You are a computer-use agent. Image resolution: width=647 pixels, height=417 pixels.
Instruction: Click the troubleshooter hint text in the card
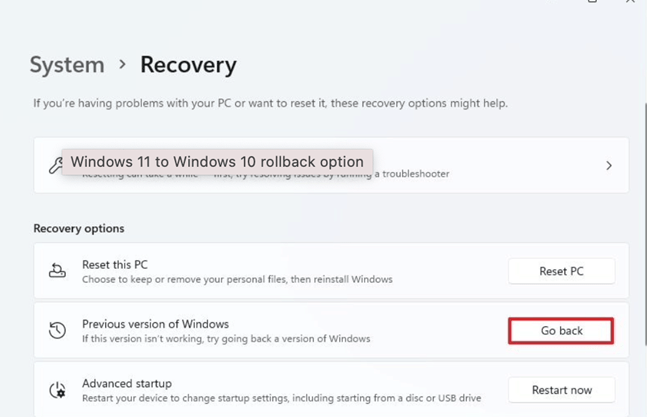pyautogui.click(x=266, y=174)
